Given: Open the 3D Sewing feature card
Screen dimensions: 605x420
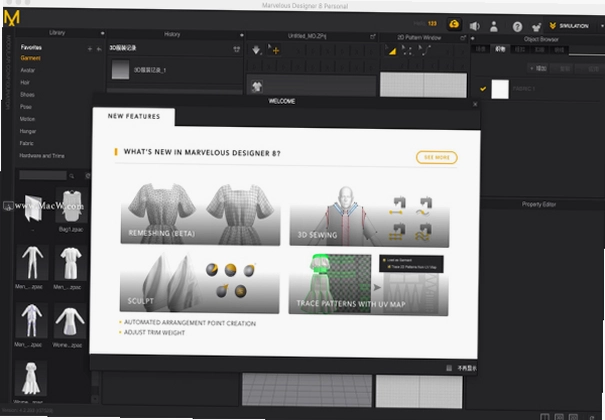Looking at the screenshot, I should pyautogui.click(x=369, y=216).
